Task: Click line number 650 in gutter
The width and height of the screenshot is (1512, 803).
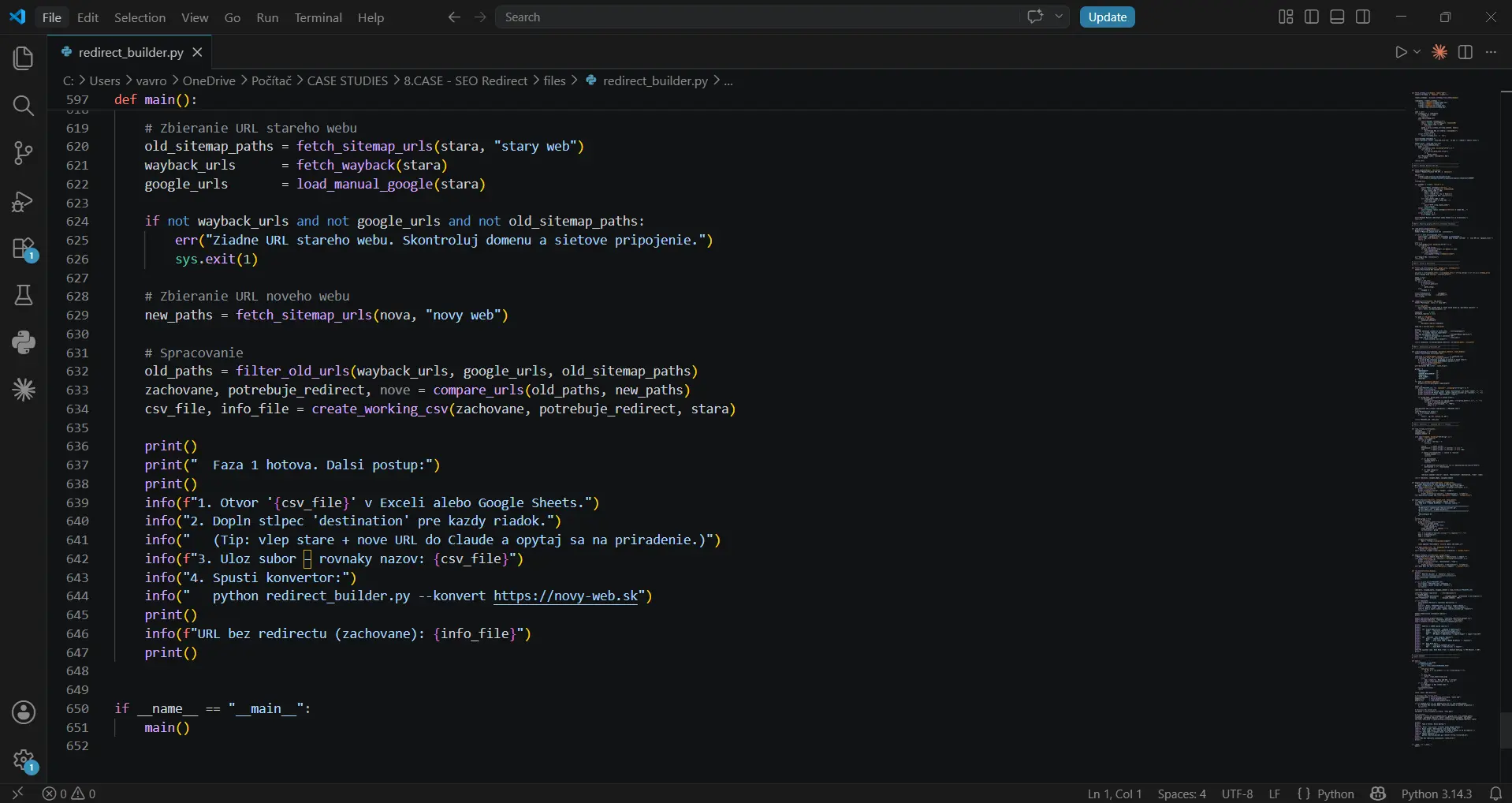Action: [x=77, y=709]
